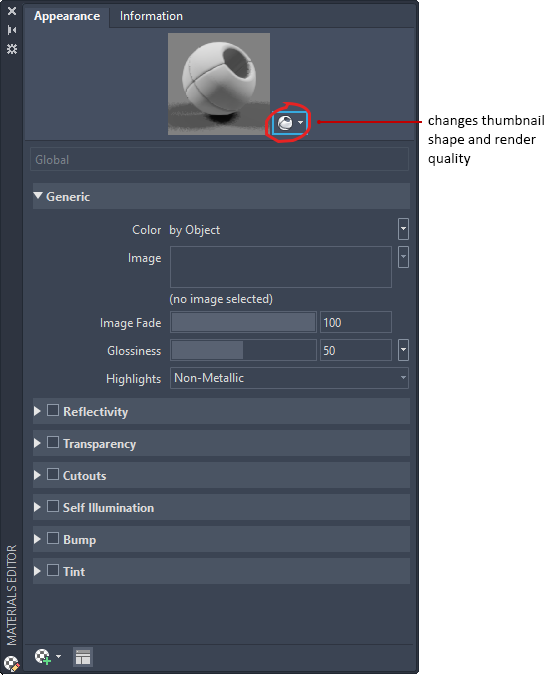Viewport: 554px width, 684px height.
Task: Open thumbnail shape and render quality menu
Action: 290,123
